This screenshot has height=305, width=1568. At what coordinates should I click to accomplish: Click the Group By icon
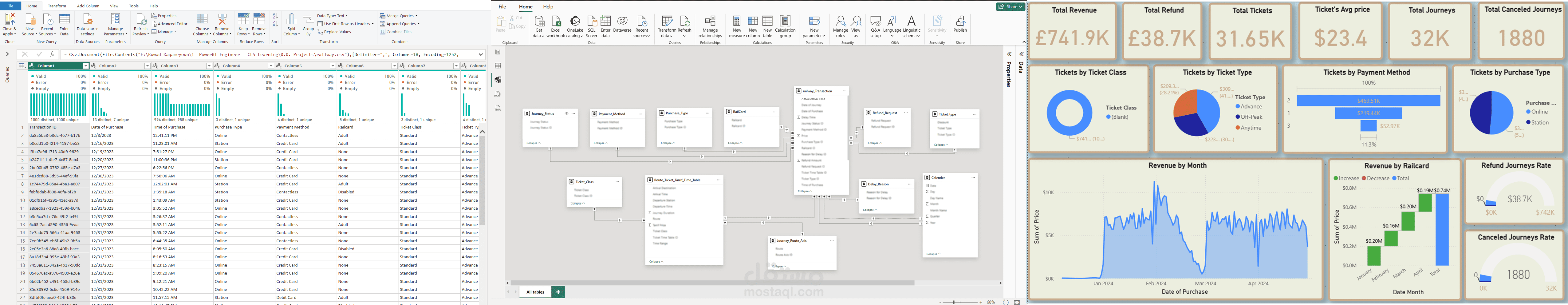(x=309, y=19)
